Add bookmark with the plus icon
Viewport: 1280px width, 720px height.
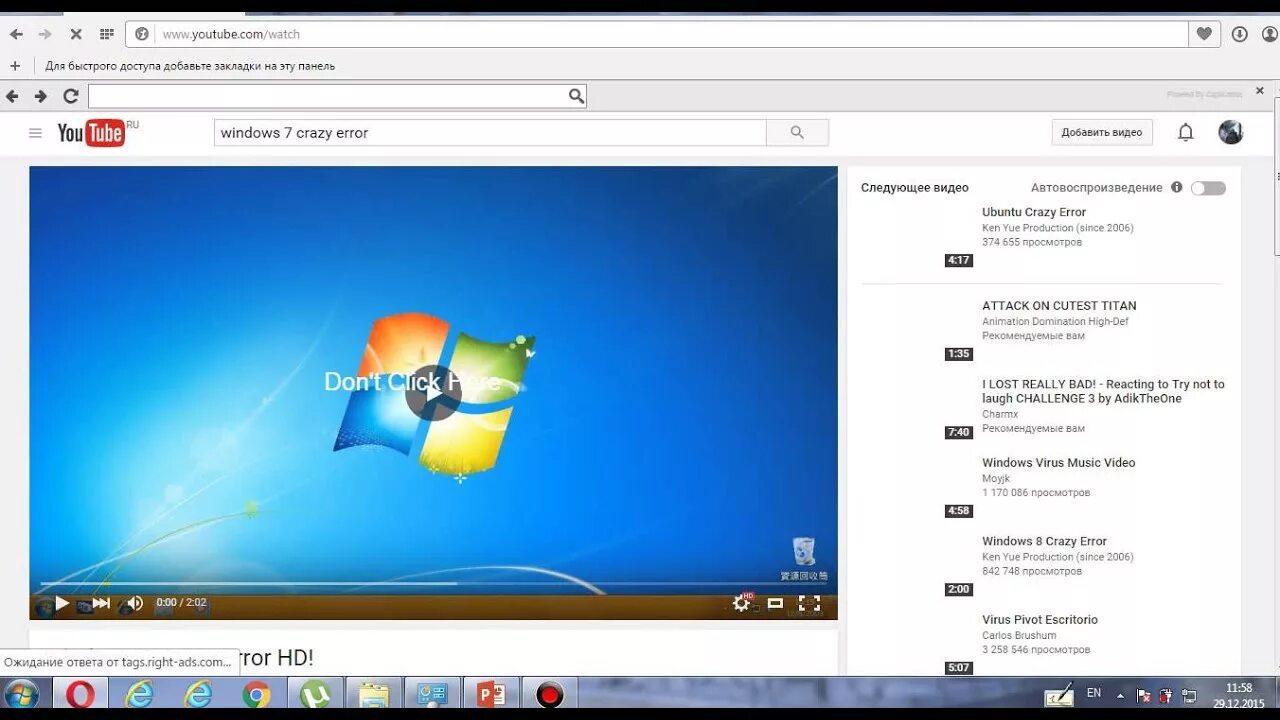[14, 66]
